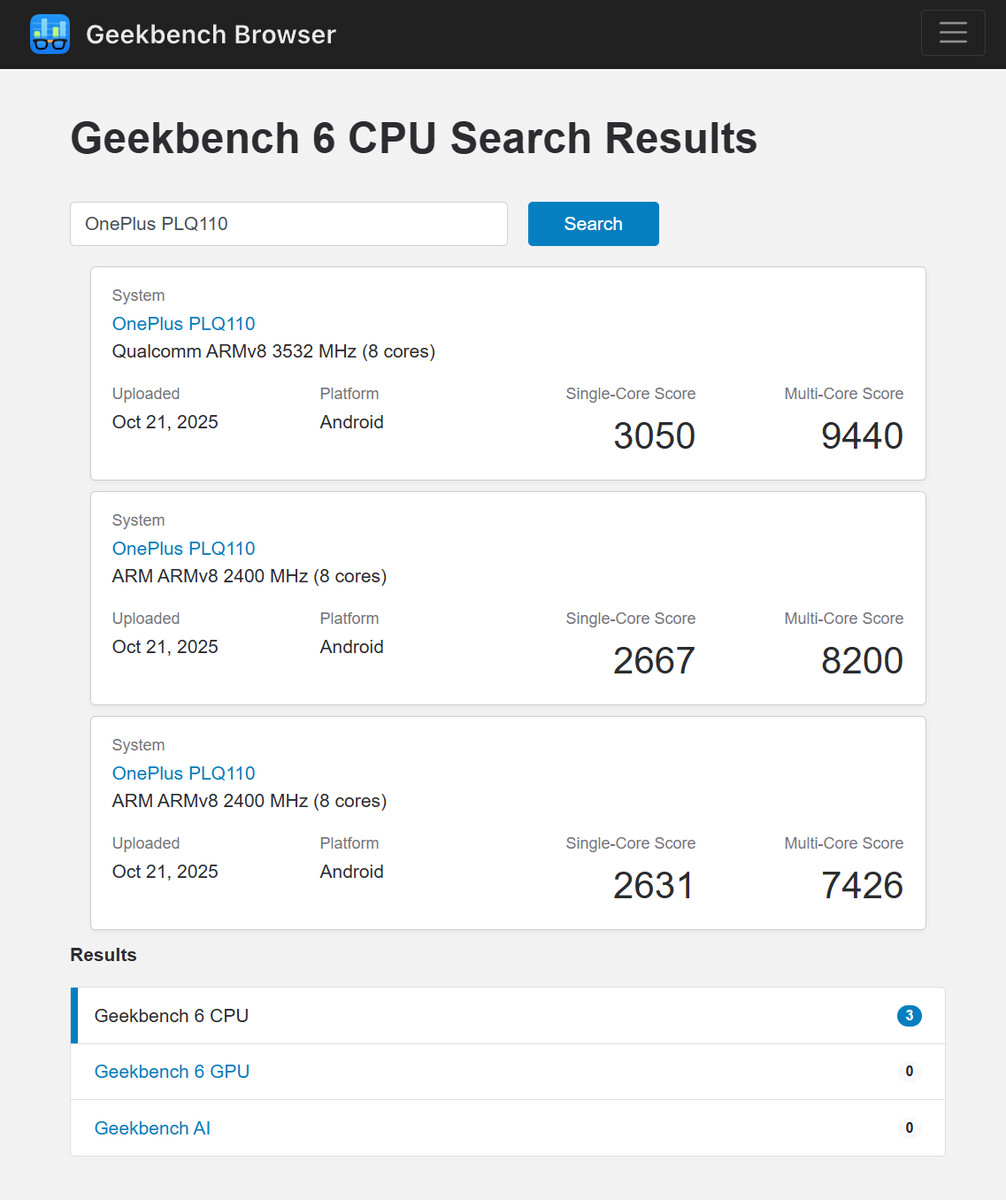Click the Qualcomm ARMv8 3532 MHz description
This screenshot has height=1200, width=1006.
(273, 352)
